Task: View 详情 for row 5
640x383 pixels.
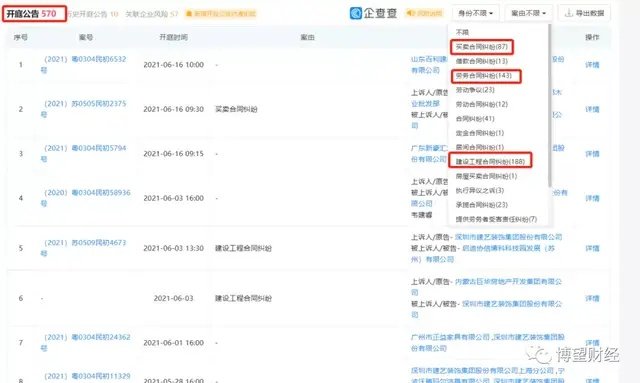Action: 592,248
